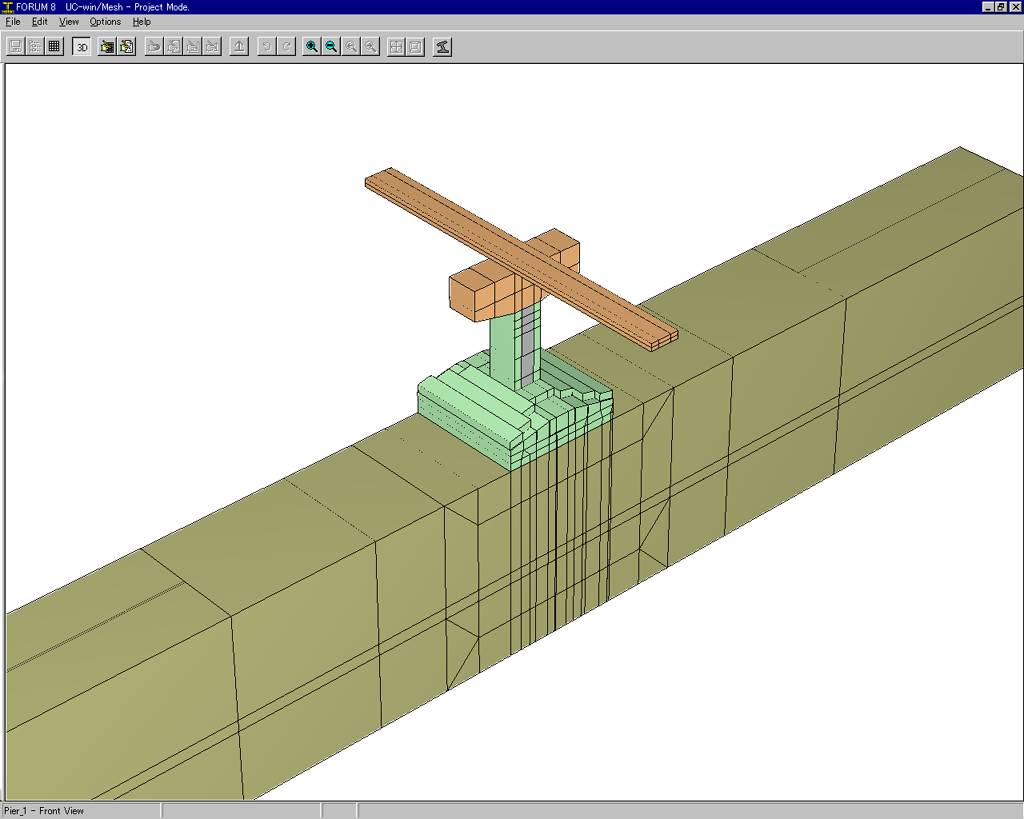
Task: Open the View menu
Action: point(68,21)
